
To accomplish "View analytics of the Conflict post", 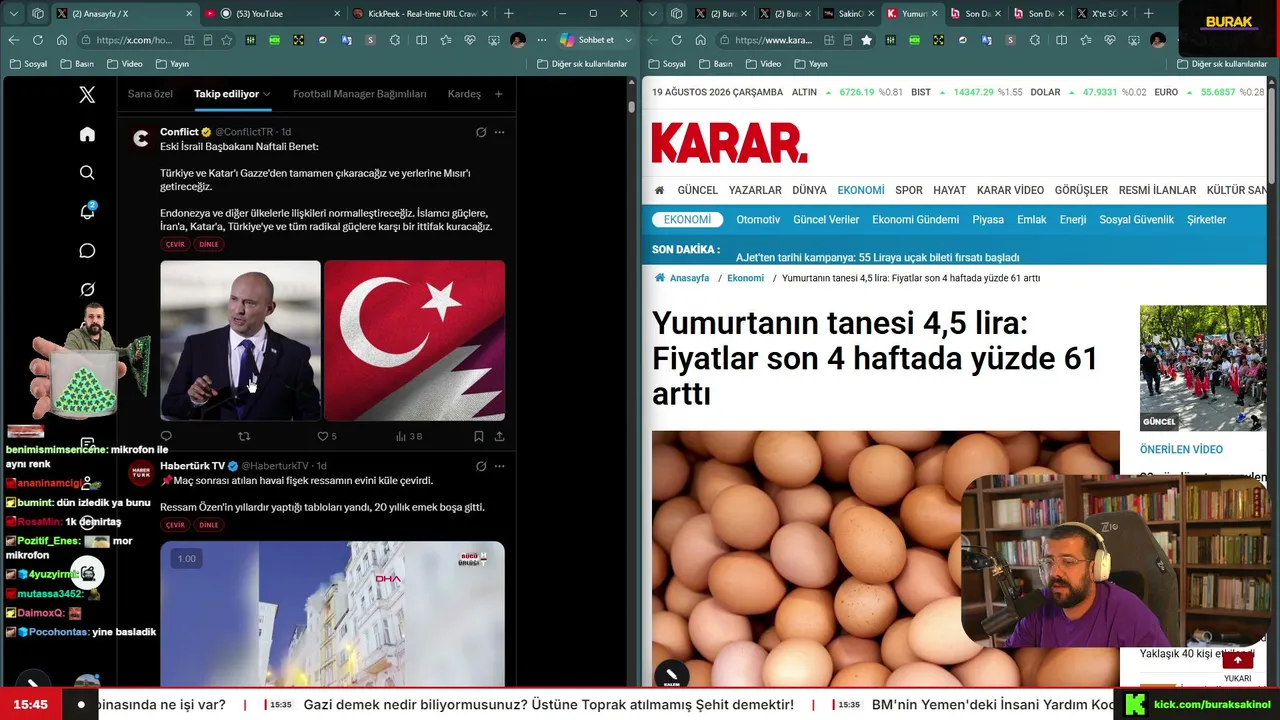I will (409, 436).
